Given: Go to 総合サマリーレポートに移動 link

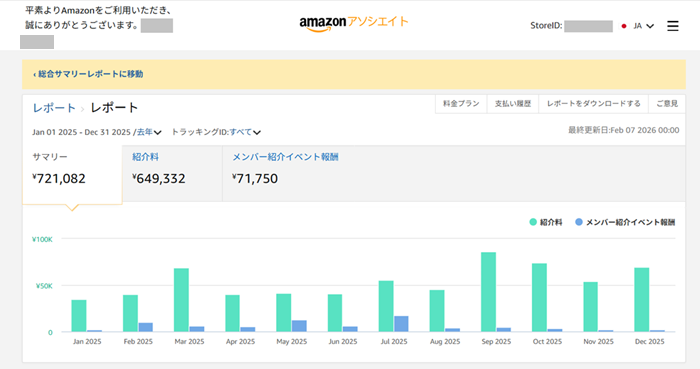Looking at the screenshot, I should pos(88,74).
